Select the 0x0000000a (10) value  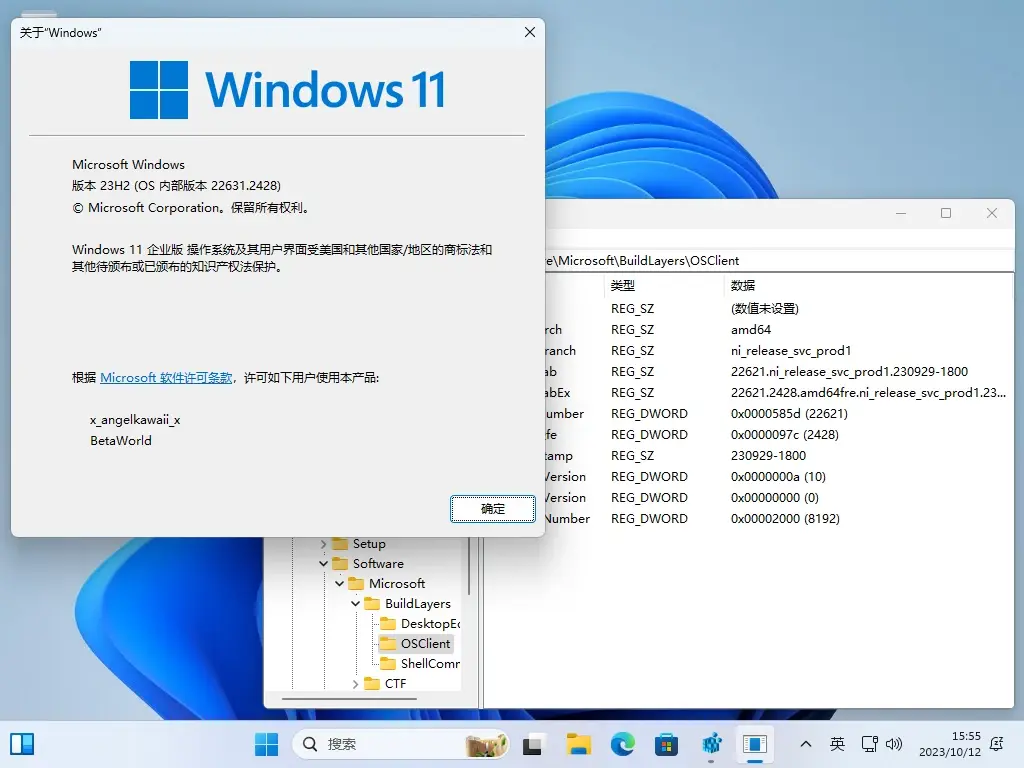pos(778,477)
